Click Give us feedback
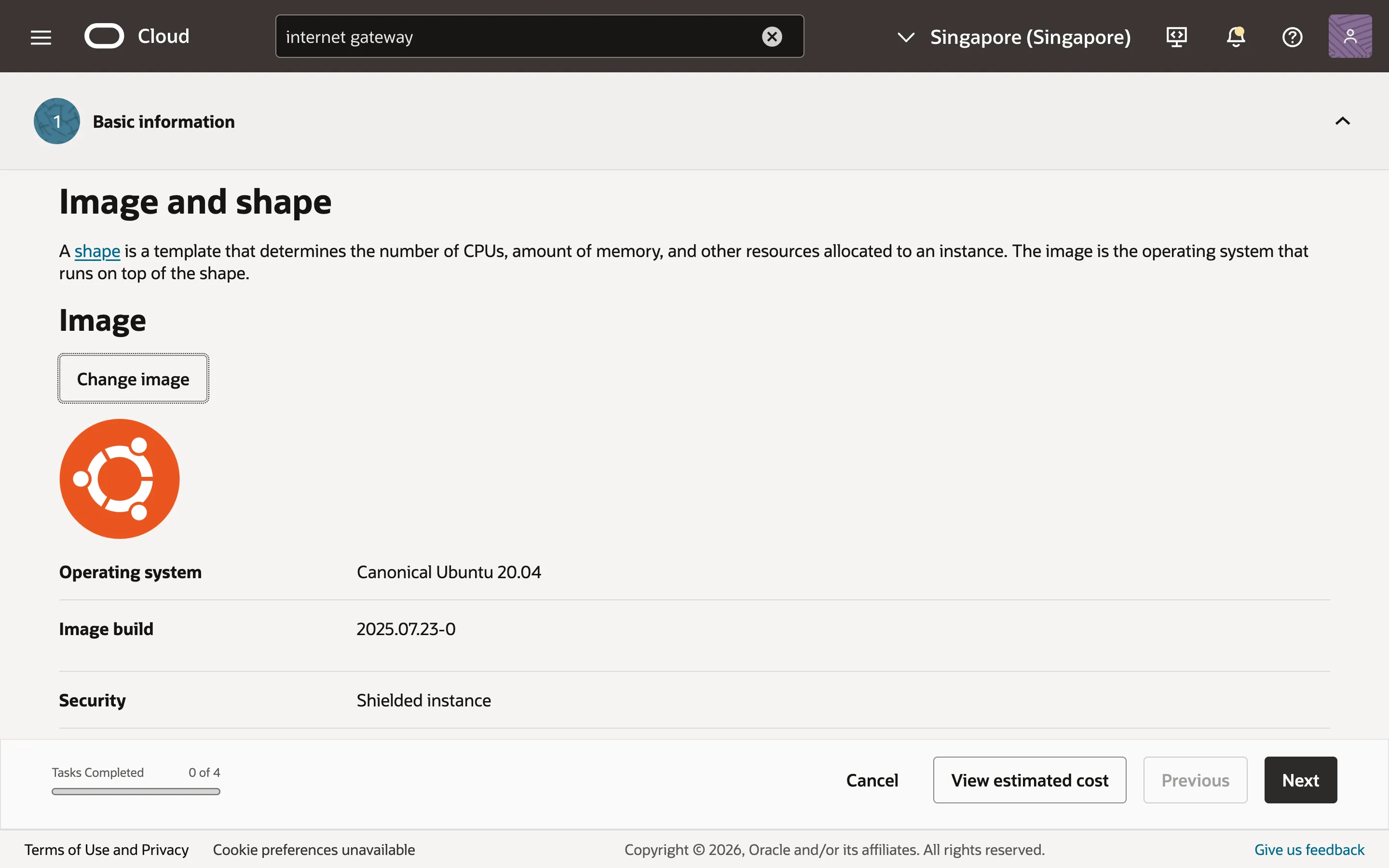Image resolution: width=1389 pixels, height=868 pixels. click(1308, 850)
